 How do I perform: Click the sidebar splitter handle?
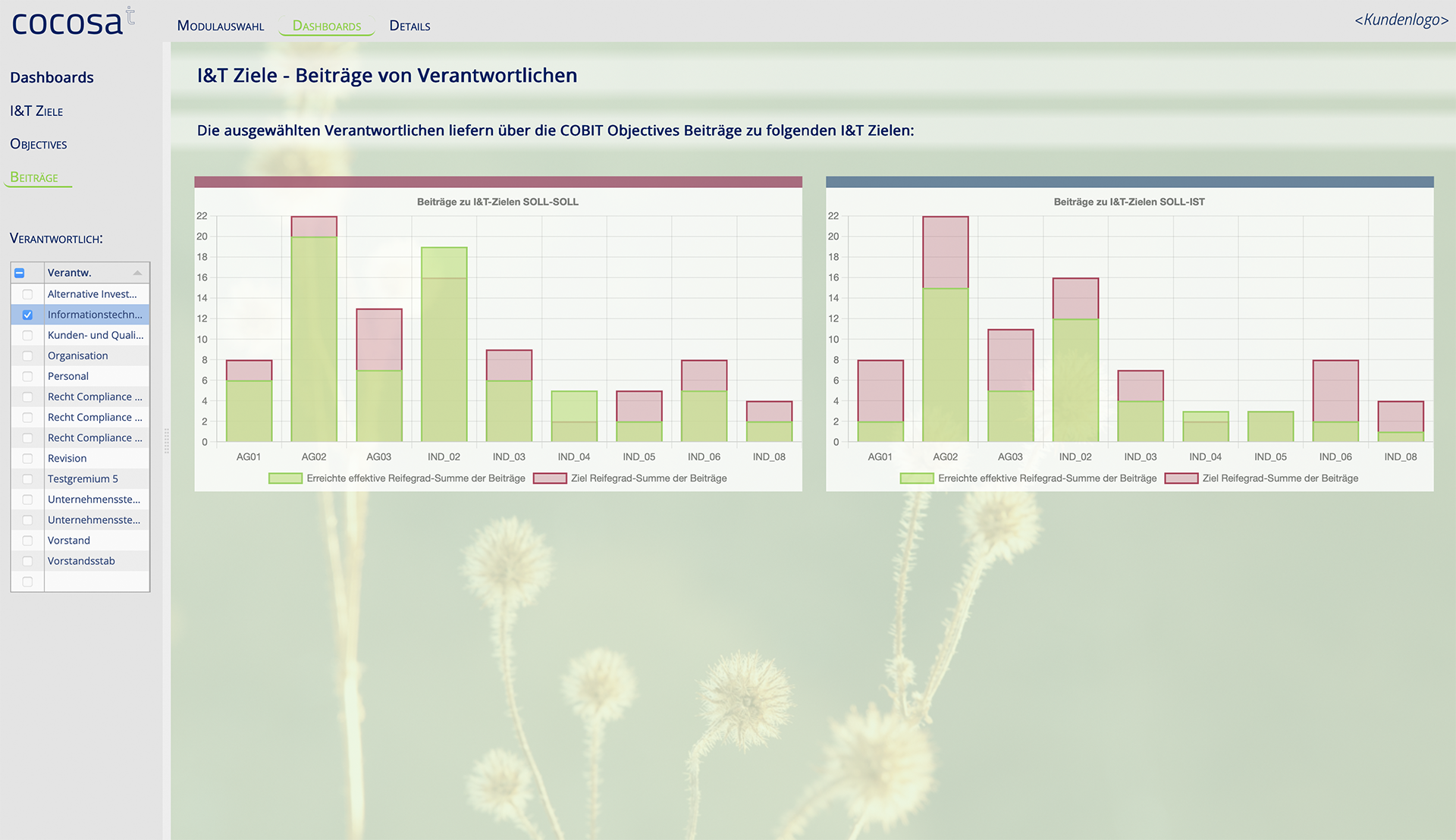tap(166, 440)
